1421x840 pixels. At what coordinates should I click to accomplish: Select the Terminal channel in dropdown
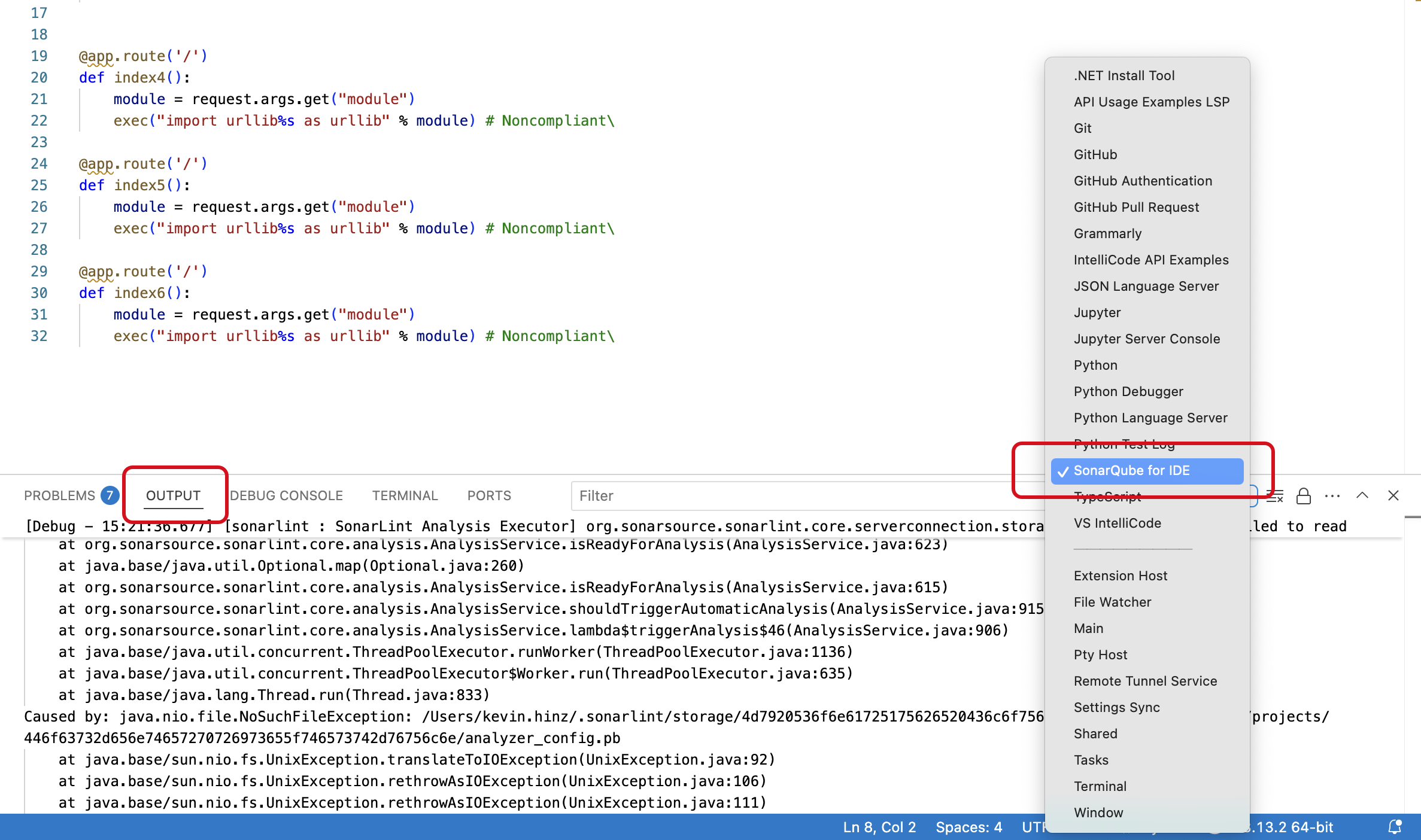1147,786
